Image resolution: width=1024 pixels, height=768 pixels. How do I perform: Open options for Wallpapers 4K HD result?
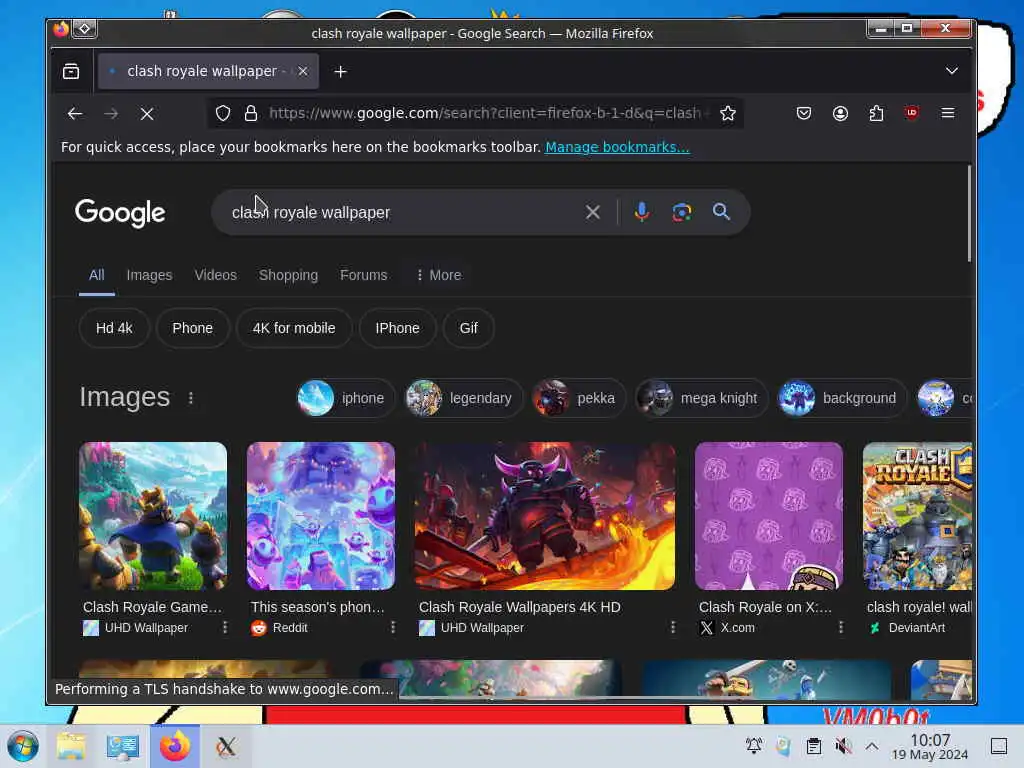pos(673,628)
